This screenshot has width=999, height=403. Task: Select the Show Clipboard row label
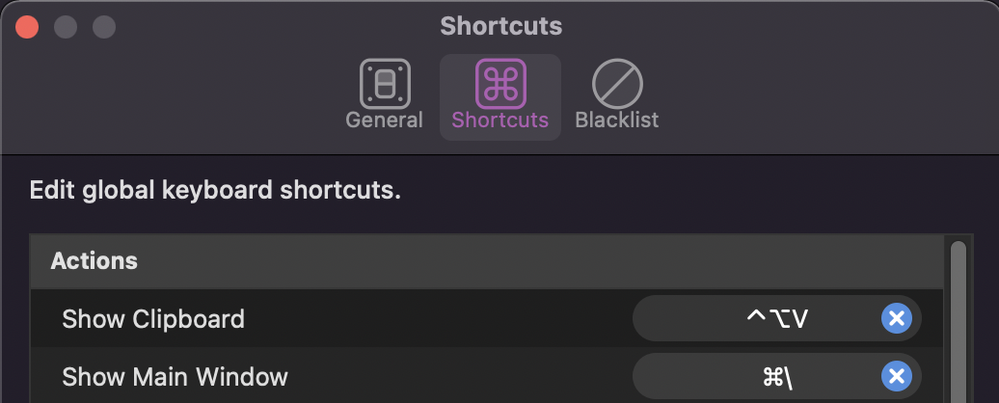click(153, 319)
